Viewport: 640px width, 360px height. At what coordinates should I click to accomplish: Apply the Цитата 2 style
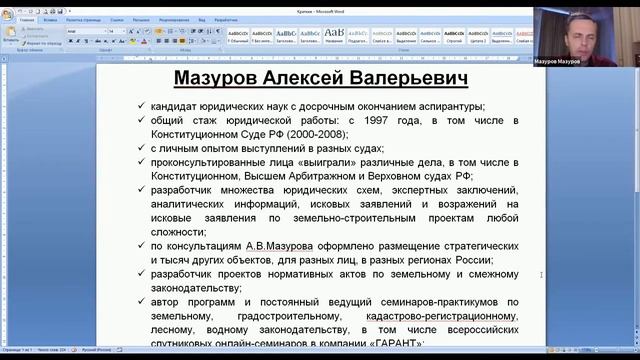tap(478, 36)
